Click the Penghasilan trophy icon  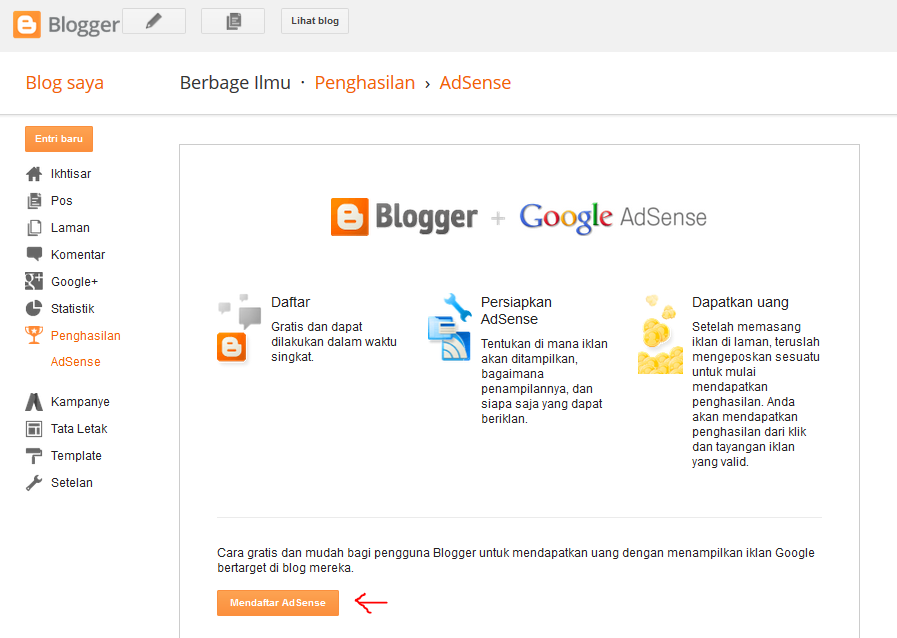34,335
